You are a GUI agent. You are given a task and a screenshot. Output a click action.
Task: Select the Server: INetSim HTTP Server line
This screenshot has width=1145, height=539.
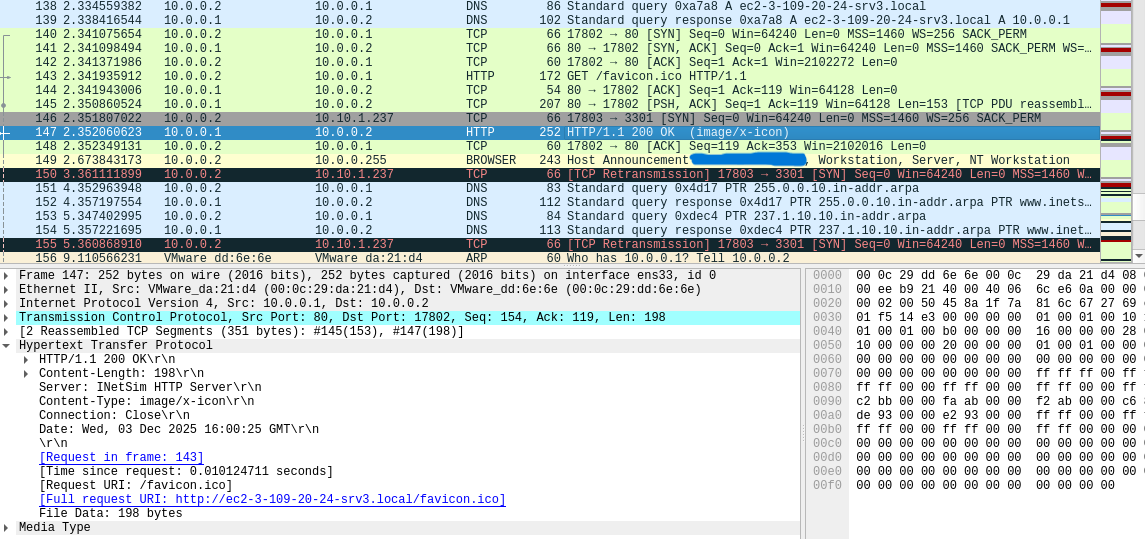click(x=150, y=387)
